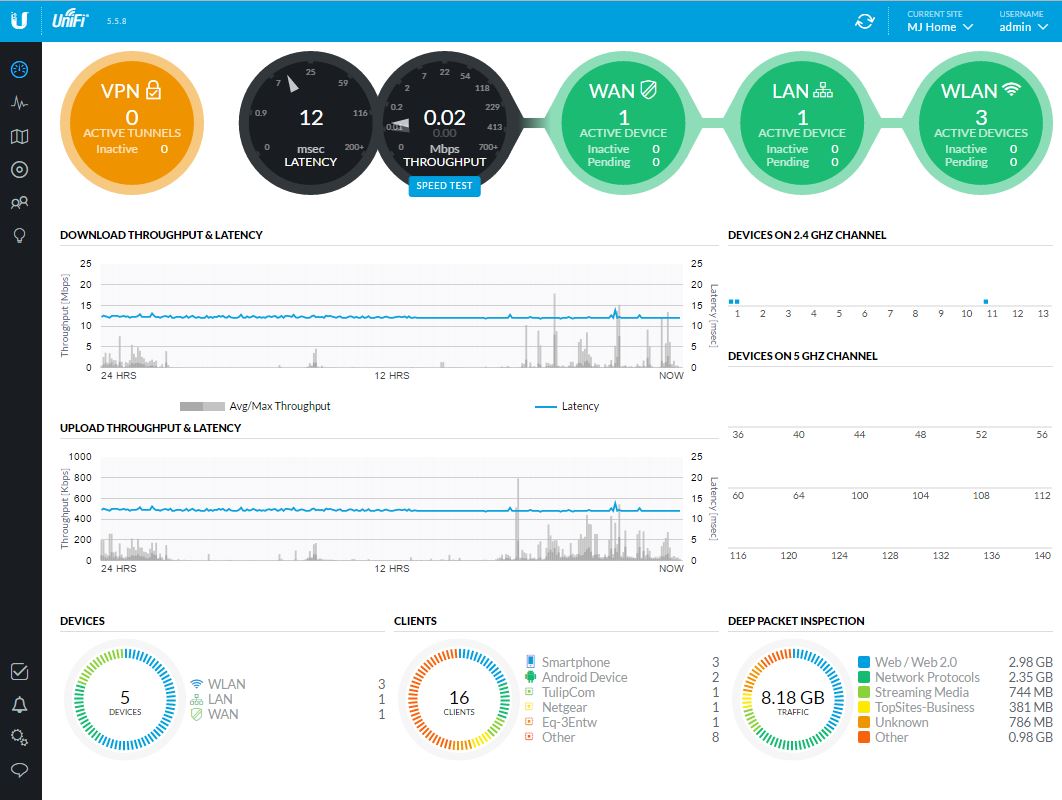
Task: Open the Statistics pulse icon in sidebar
Action: 20,103
